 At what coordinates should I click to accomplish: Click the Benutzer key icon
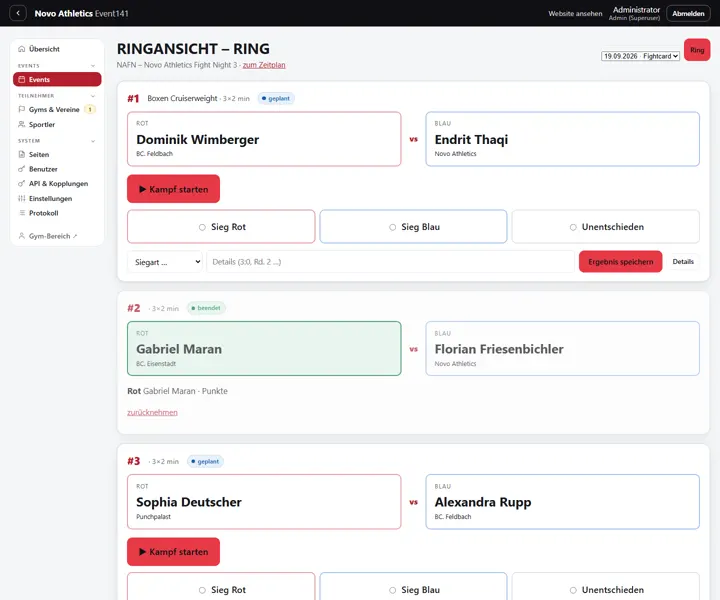click(22, 169)
